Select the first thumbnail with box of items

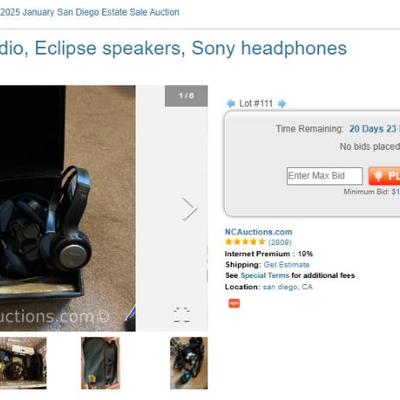coord(23,363)
